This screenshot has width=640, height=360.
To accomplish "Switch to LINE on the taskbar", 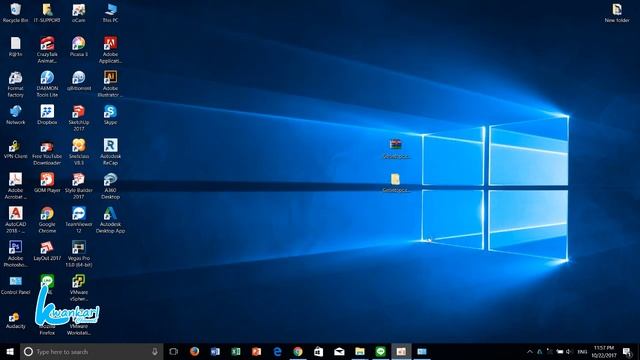I will (x=380, y=351).
